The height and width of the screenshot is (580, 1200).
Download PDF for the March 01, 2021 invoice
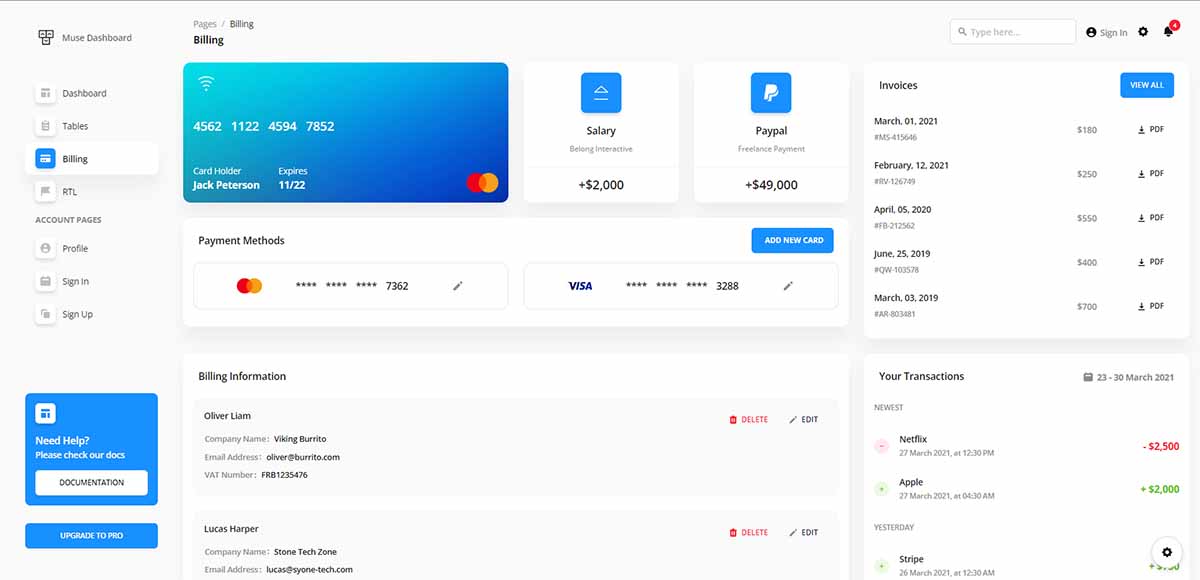1152,129
